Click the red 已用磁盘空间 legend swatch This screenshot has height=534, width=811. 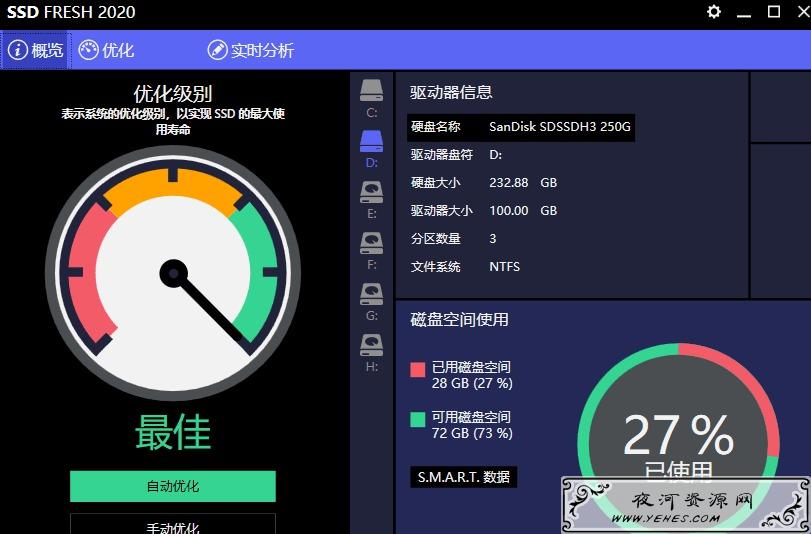pos(417,369)
